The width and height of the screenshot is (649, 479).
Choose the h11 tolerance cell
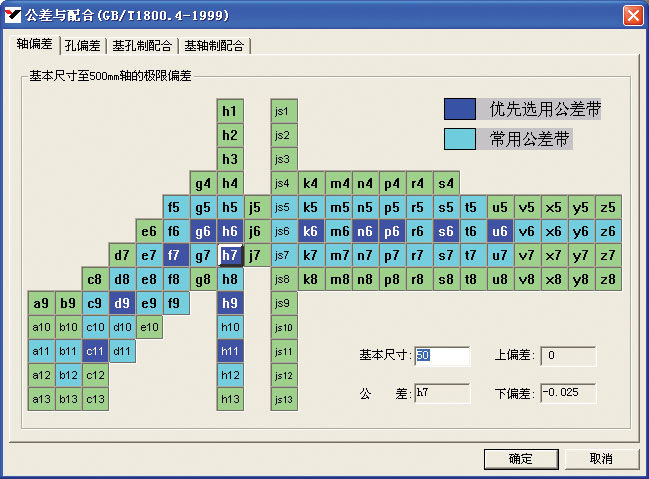[x=230, y=351]
